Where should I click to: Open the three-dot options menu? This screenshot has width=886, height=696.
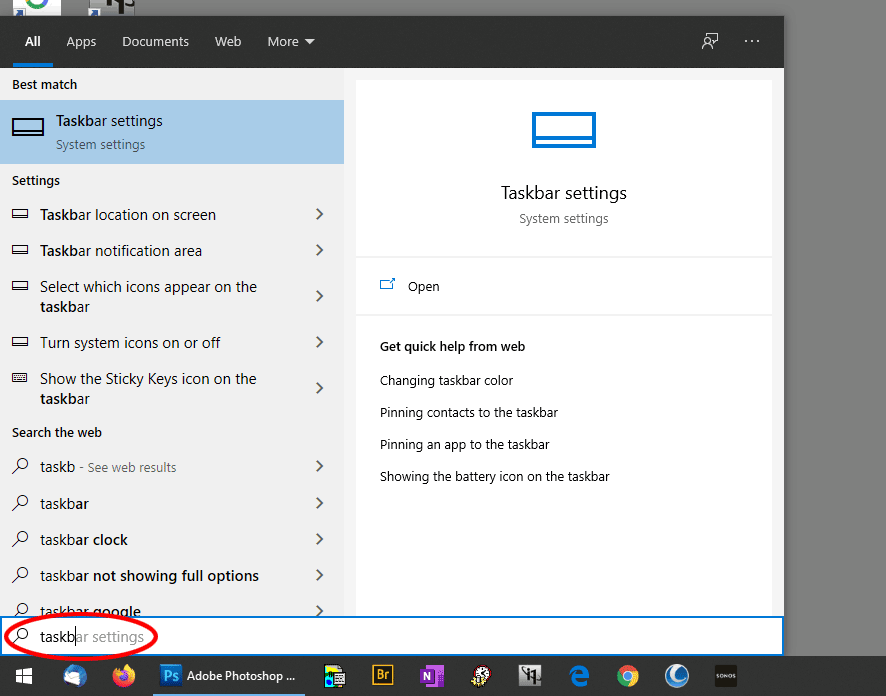pyautogui.click(x=752, y=41)
